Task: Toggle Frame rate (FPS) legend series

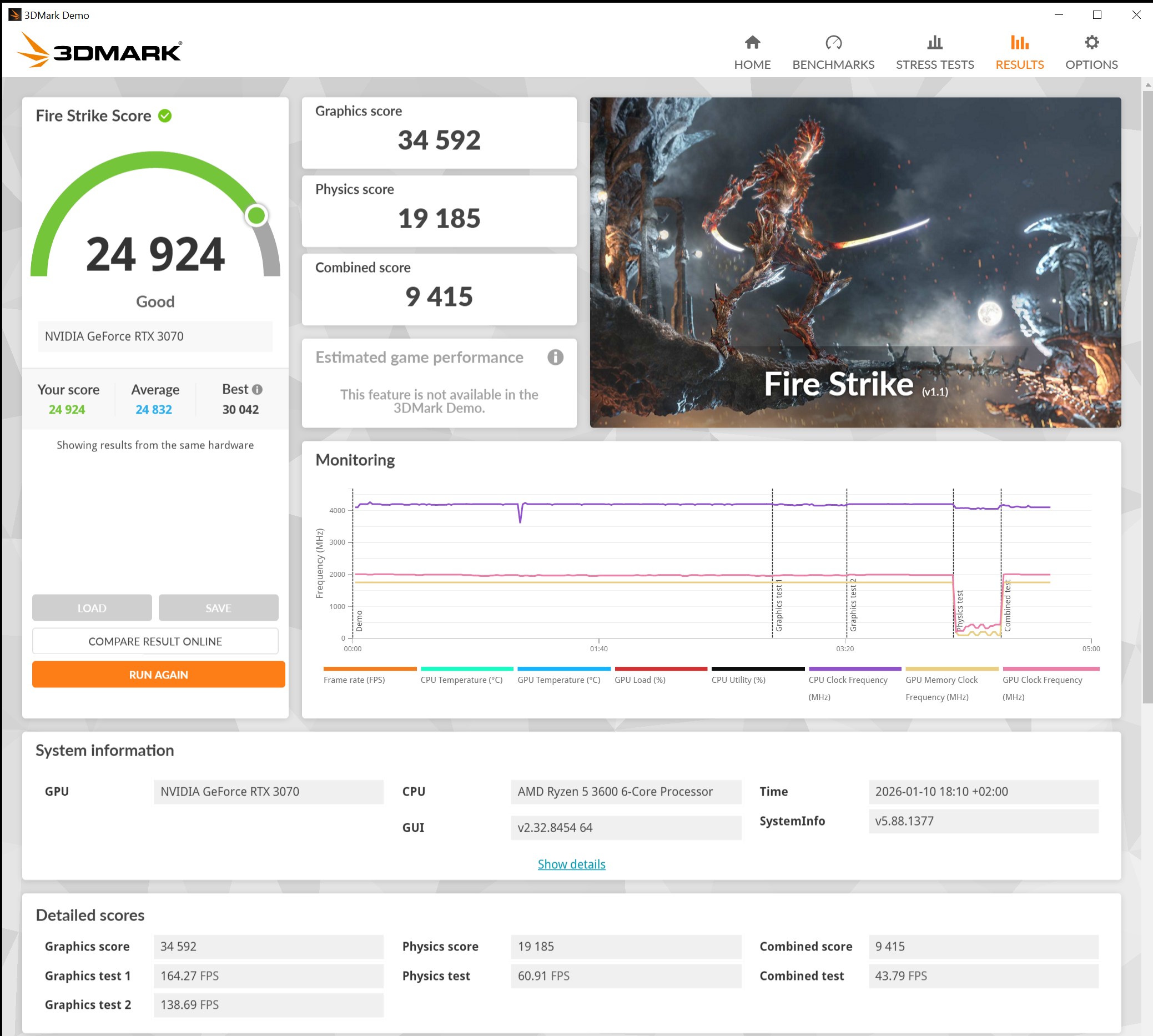Action: (354, 680)
